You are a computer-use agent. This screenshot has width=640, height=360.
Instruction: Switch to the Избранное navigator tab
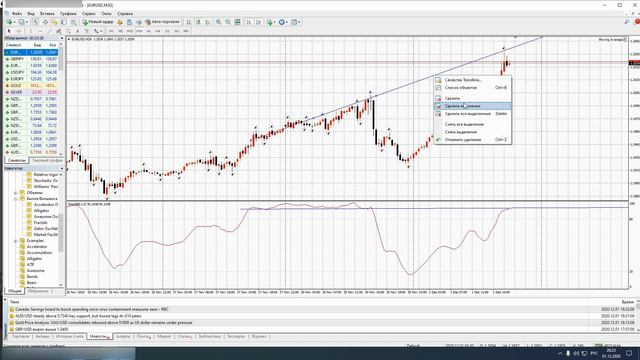coord(38,291)
